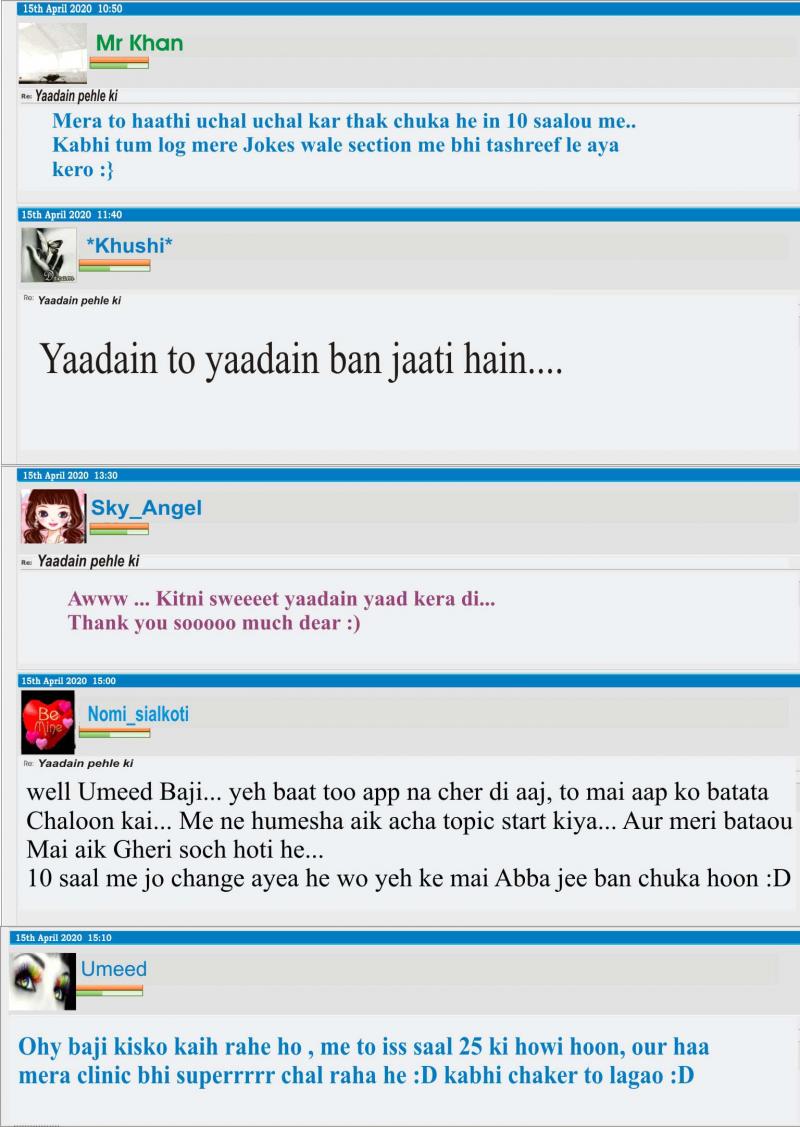Viewport: 800px width, 1127px height.
Task: Click reputation bar under Mr Khan
Action: click(x=119, y=63)
